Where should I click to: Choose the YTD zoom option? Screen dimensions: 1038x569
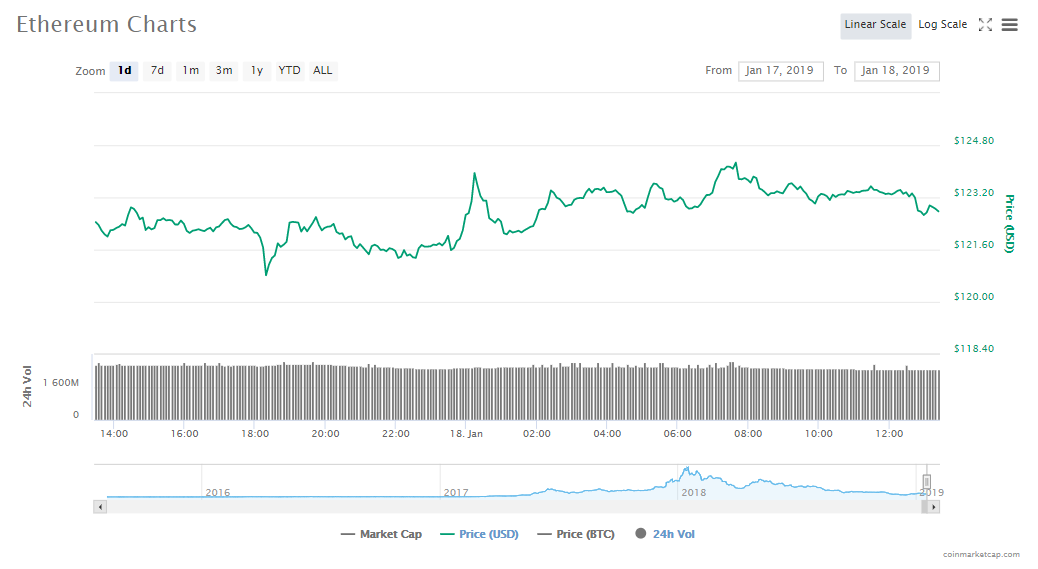pyautogui.click(x=289, y=71)
